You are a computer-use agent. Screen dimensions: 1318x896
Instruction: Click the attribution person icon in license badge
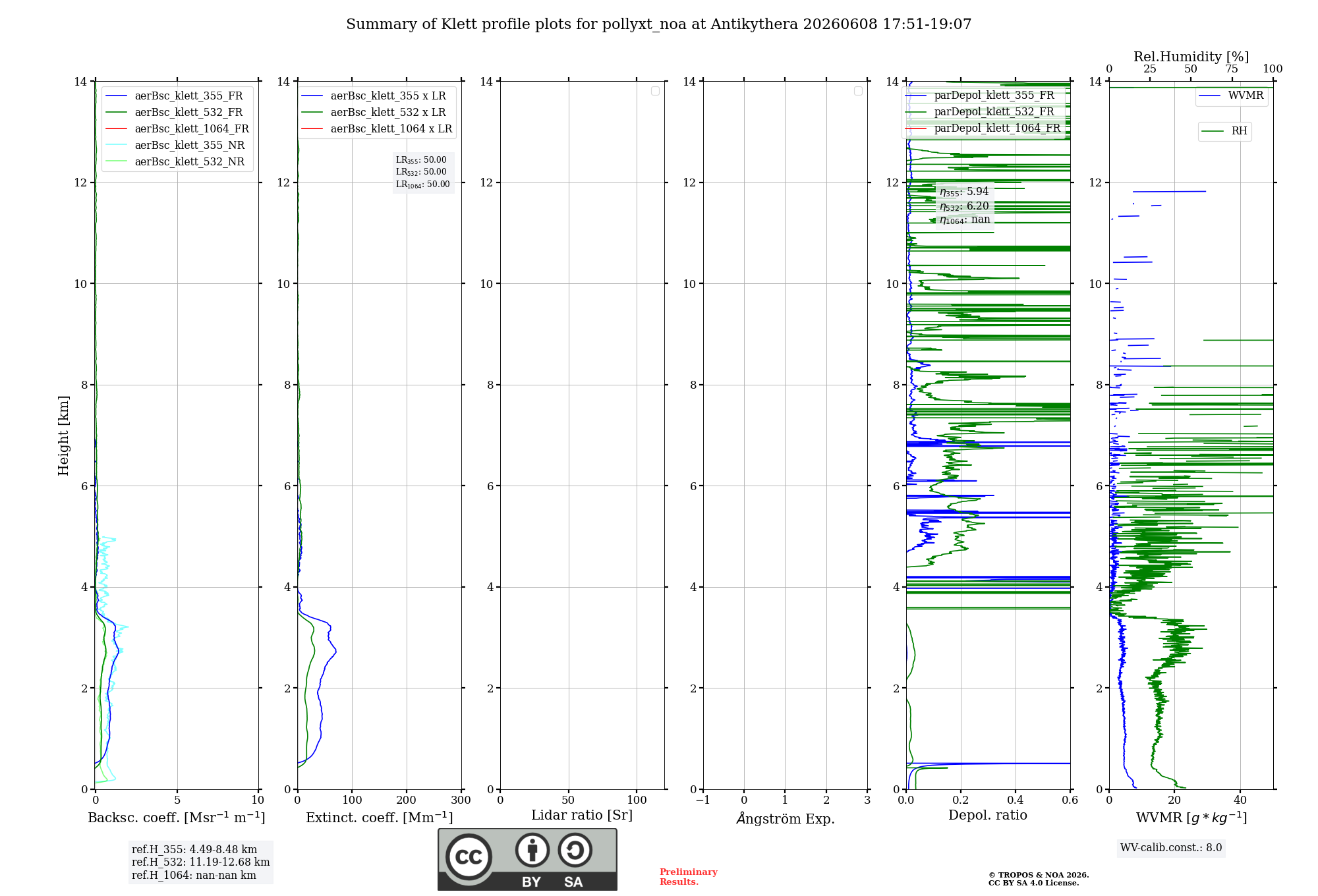click(532, 850)
